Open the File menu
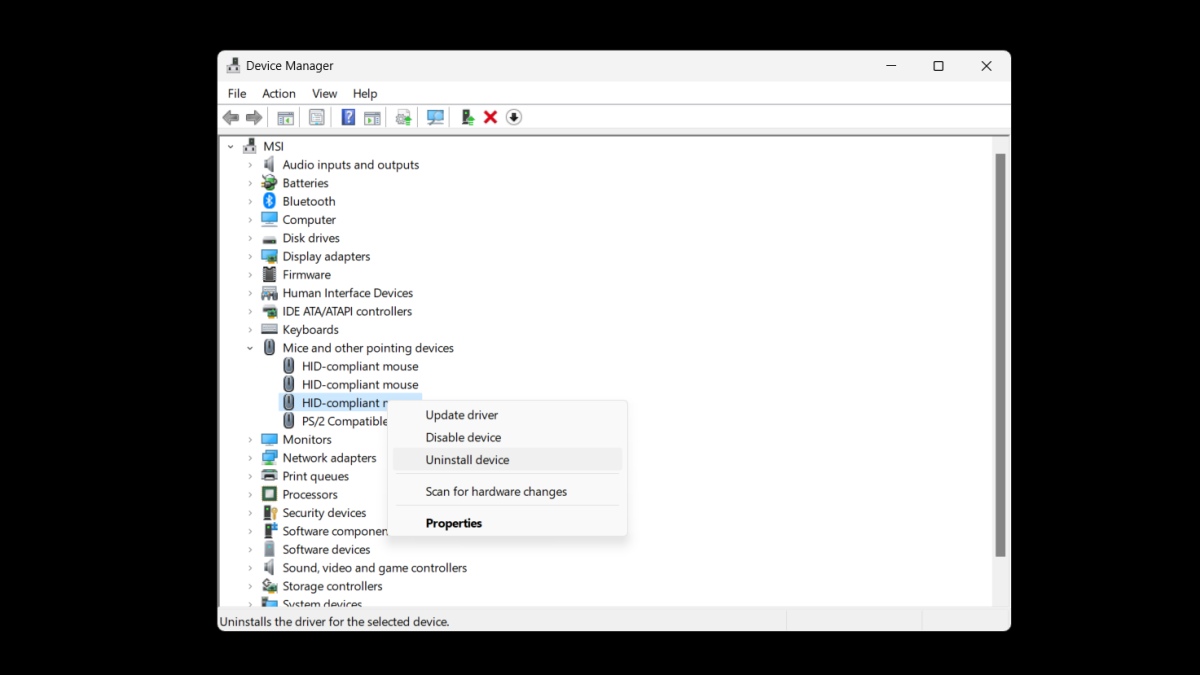The image size is (1200, 675). [237, 93]
